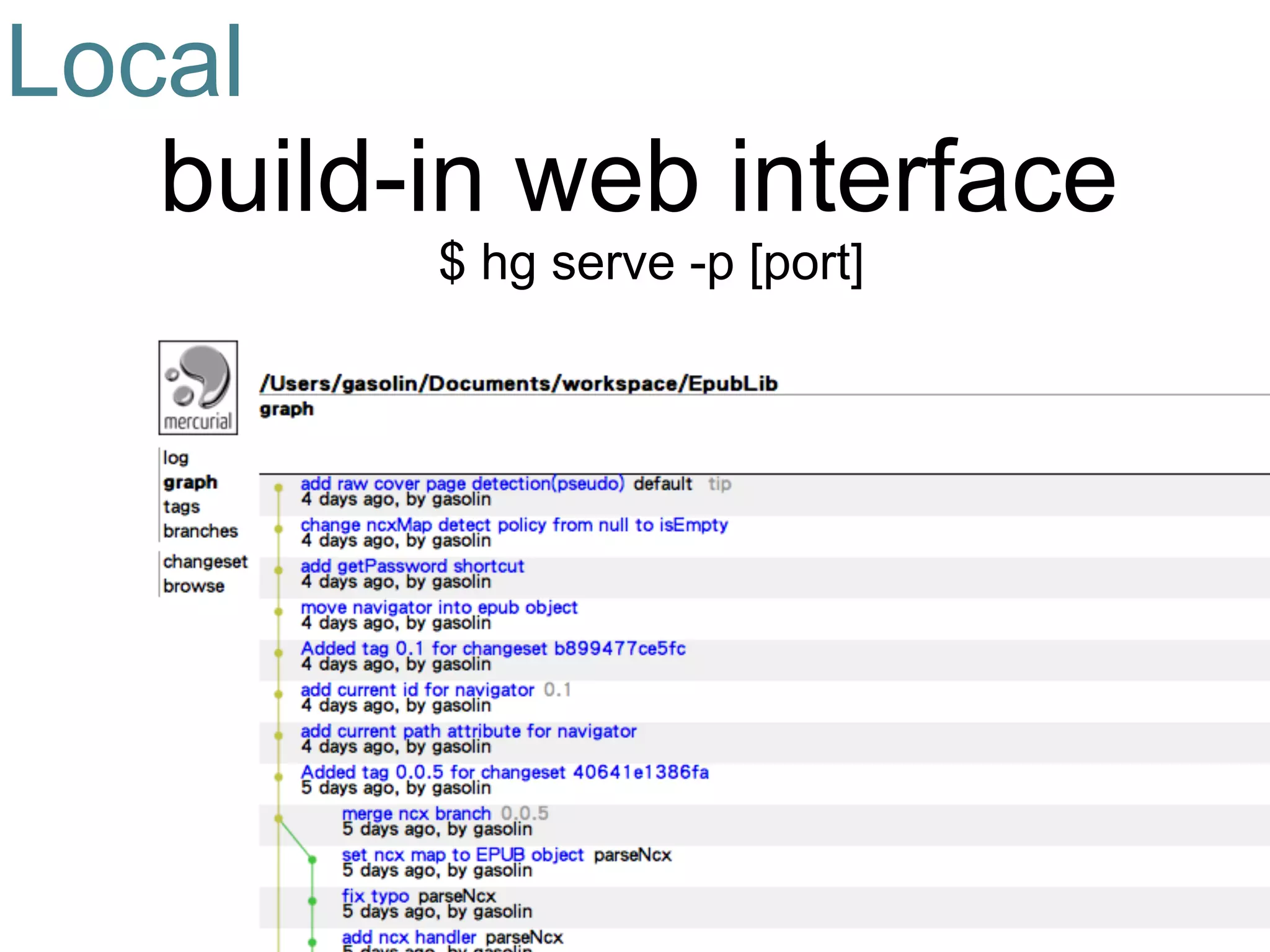This screenshot has height=952, width=1270.
Task: Open commit 'add getPassword shortcut'
Action: (x=412, y=566)
